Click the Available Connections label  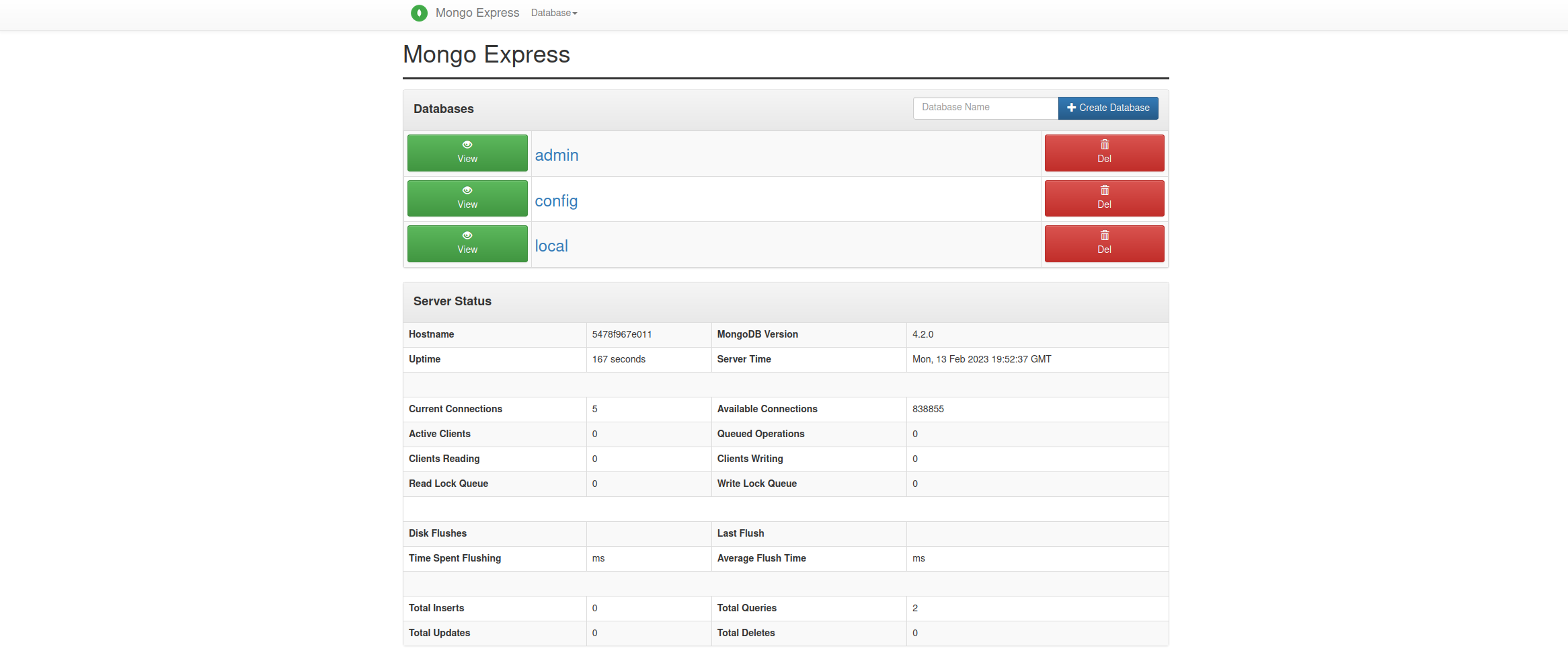[767, 409]
